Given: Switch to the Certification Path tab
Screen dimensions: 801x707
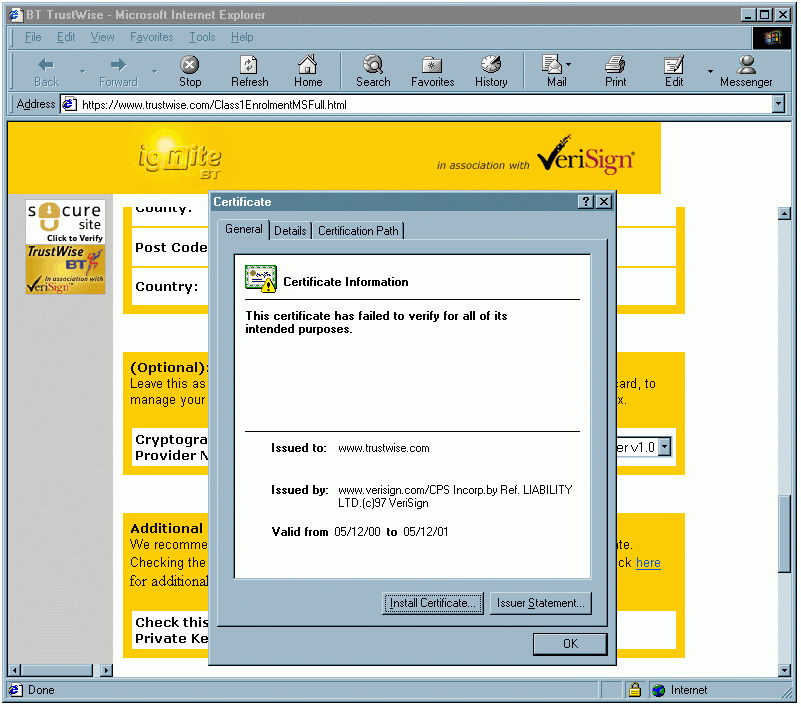Looking at the screenshot, I should click(x=358, y=231).
